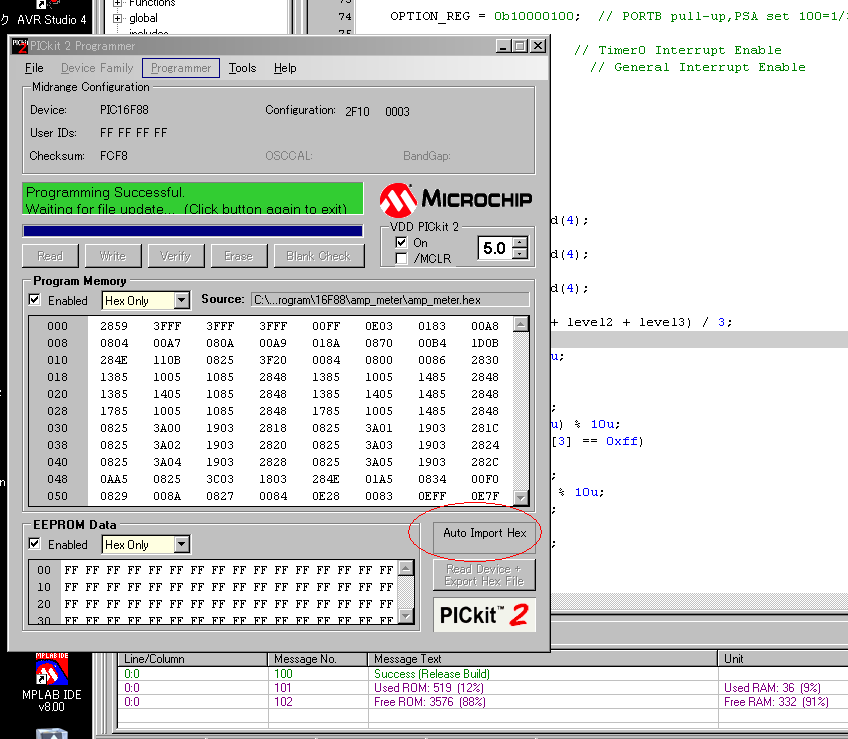Open the Programmer menu
Viewport: 848px width, 739px height.
[x=181, y=68]
